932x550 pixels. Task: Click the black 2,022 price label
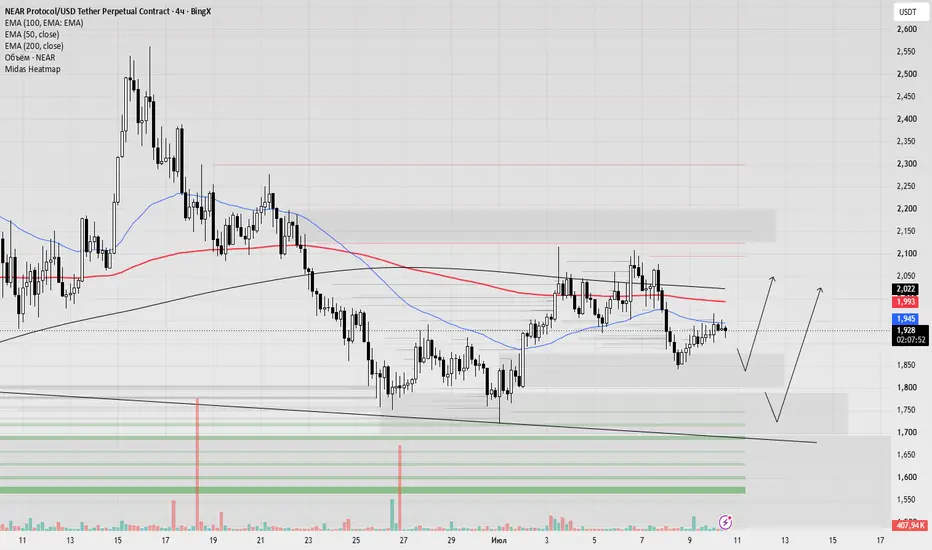point(906,289)
